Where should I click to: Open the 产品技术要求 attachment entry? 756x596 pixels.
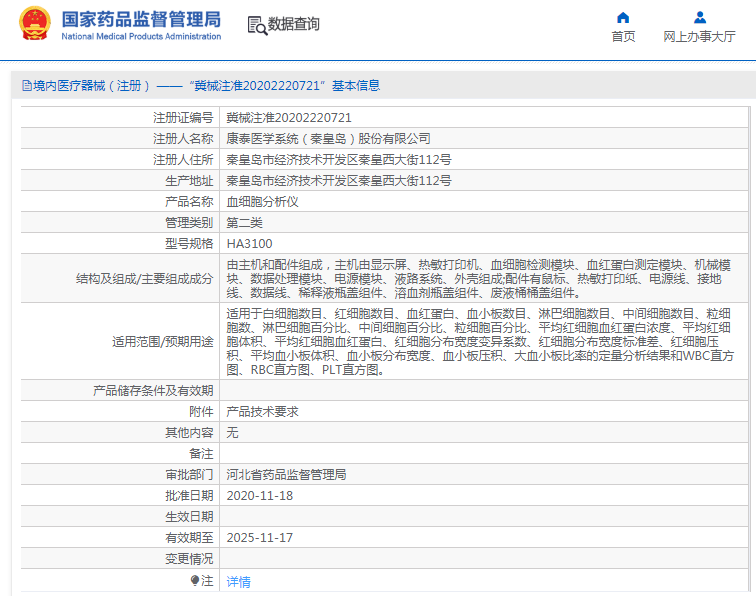point(262,411)
